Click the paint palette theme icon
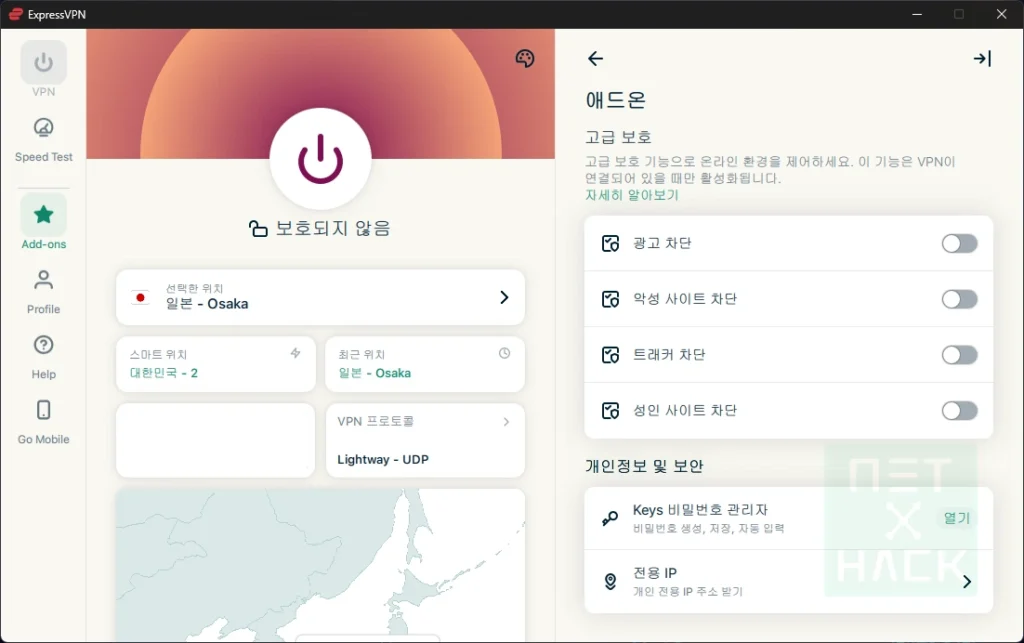 pyautogui.click(x=524, y=59)
